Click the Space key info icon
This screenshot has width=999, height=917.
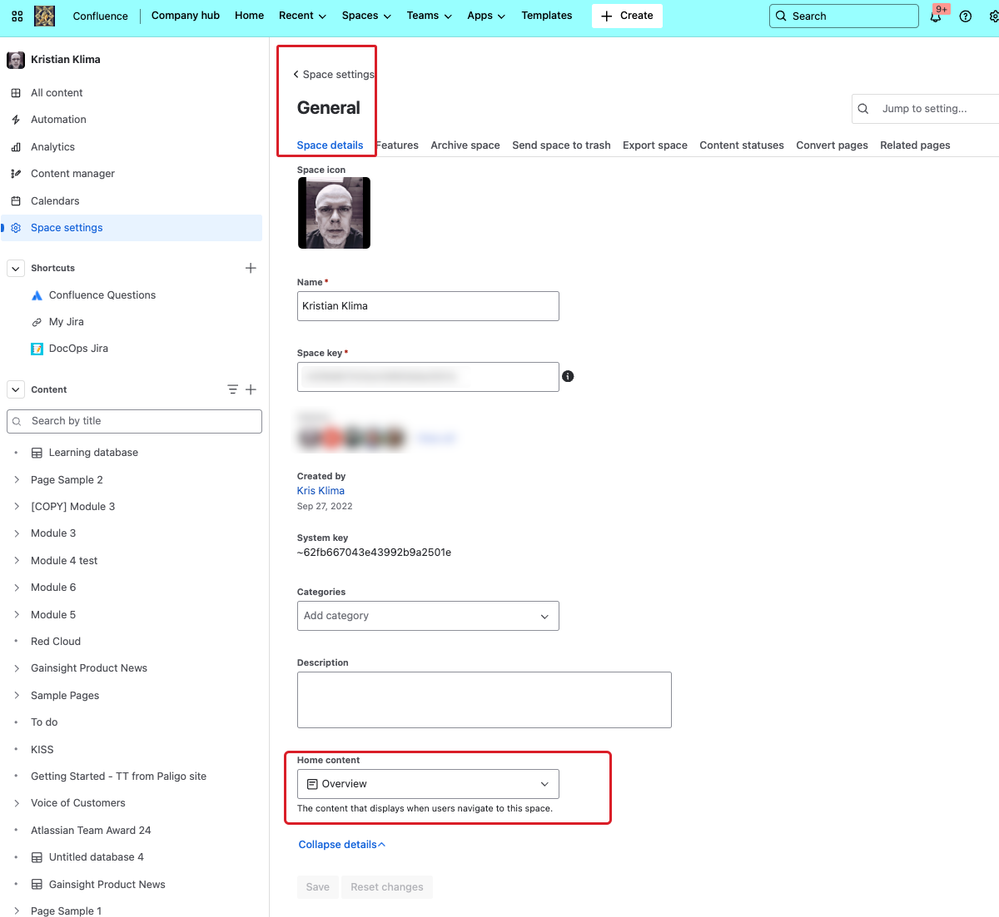pos(568,377)
